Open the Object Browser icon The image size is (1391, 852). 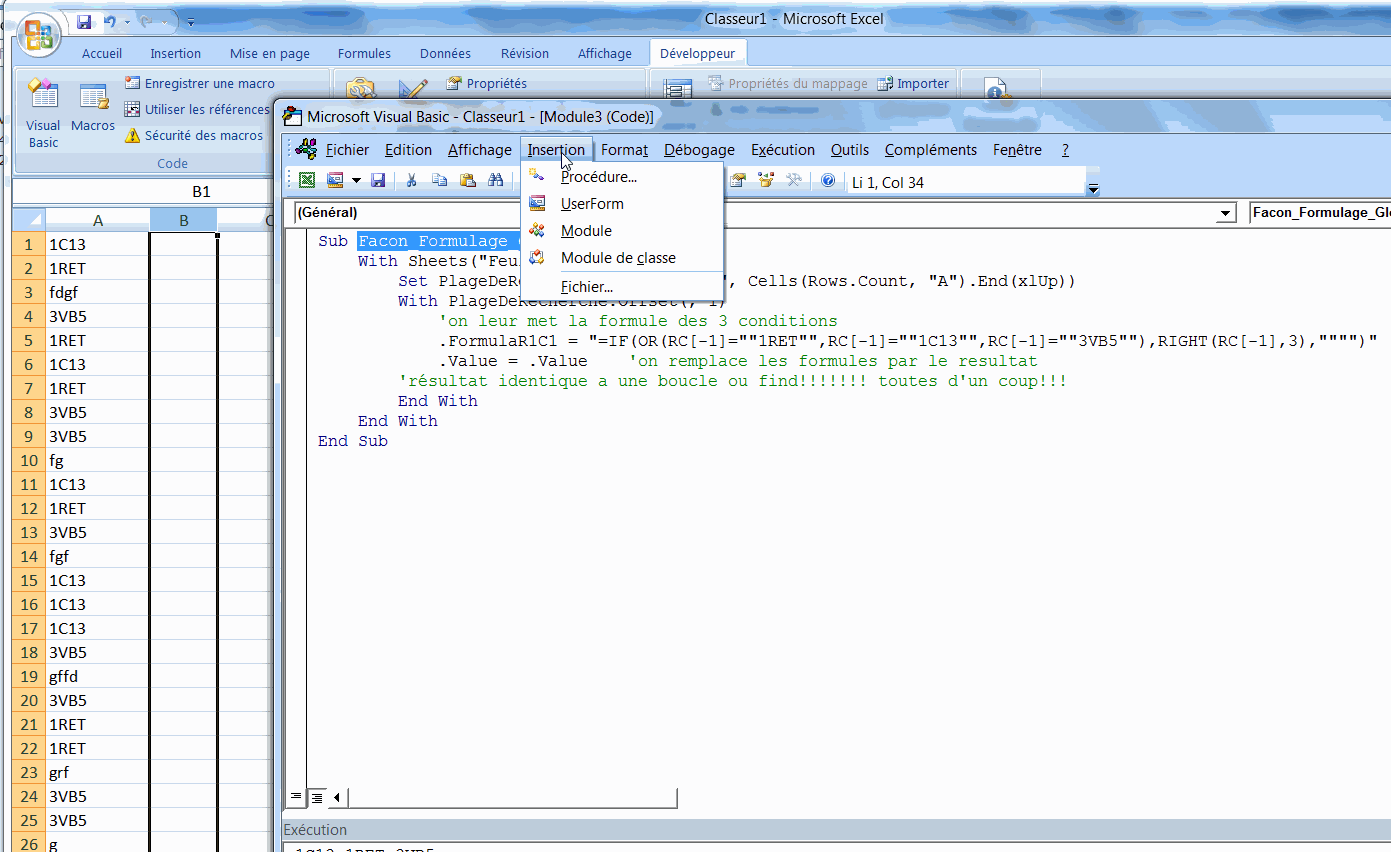coord(766,181)
